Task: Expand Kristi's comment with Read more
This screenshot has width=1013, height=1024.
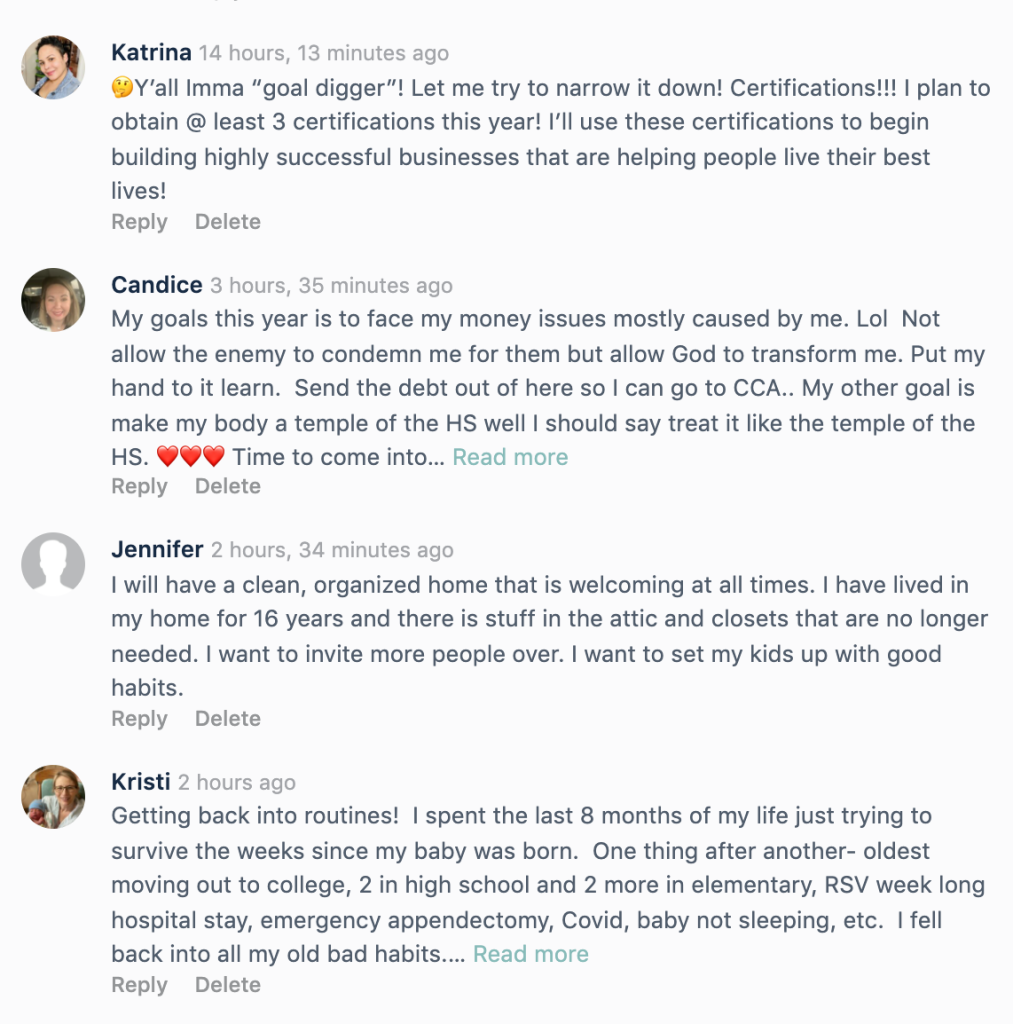Action: [x=531, y=954]
